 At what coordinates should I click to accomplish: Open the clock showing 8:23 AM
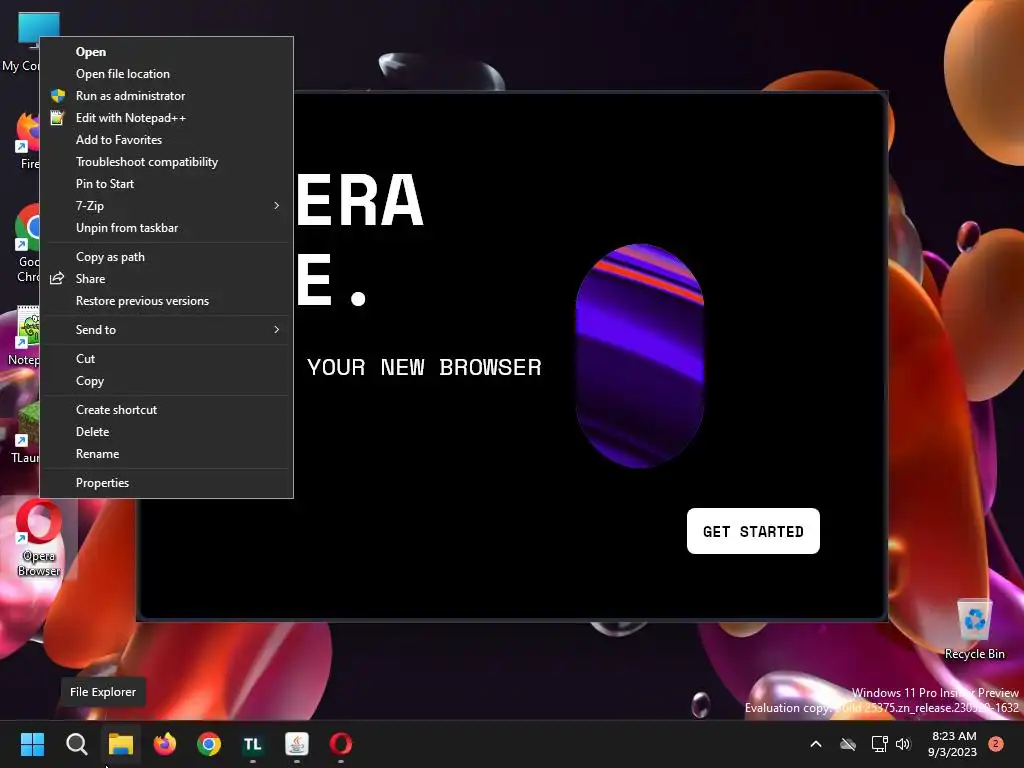[952, 744]
